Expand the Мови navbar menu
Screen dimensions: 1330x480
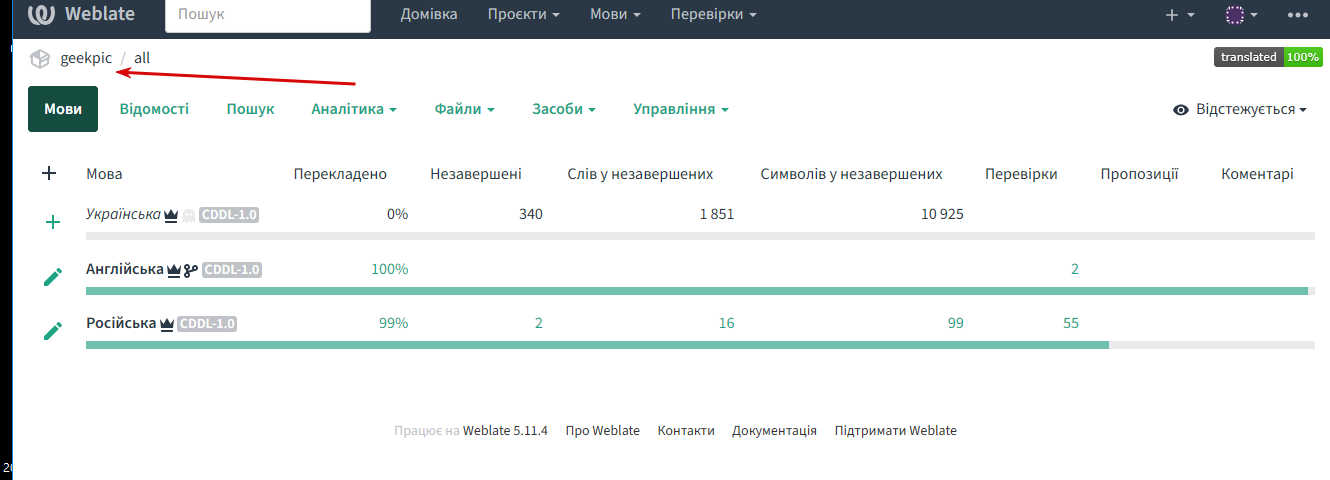tap(615, 15)
